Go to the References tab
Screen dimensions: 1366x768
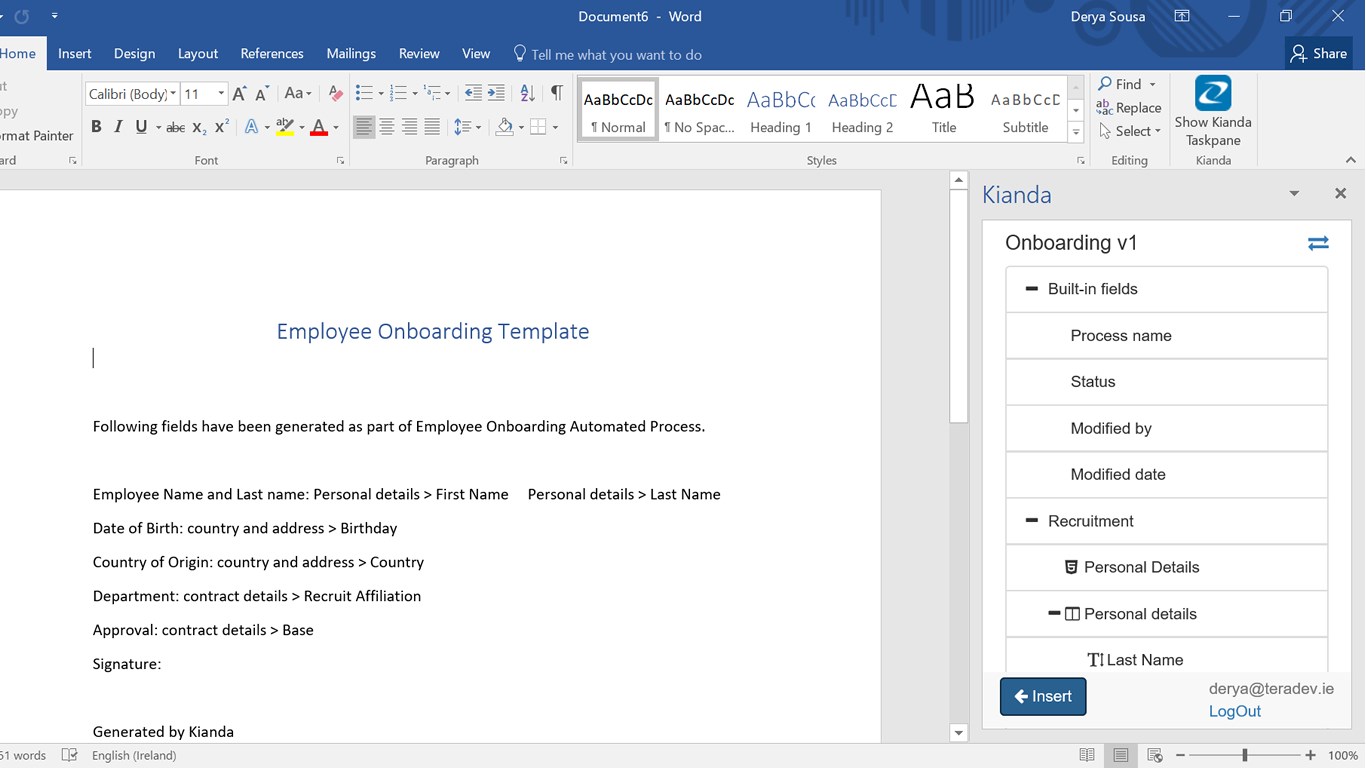point(272,54)
